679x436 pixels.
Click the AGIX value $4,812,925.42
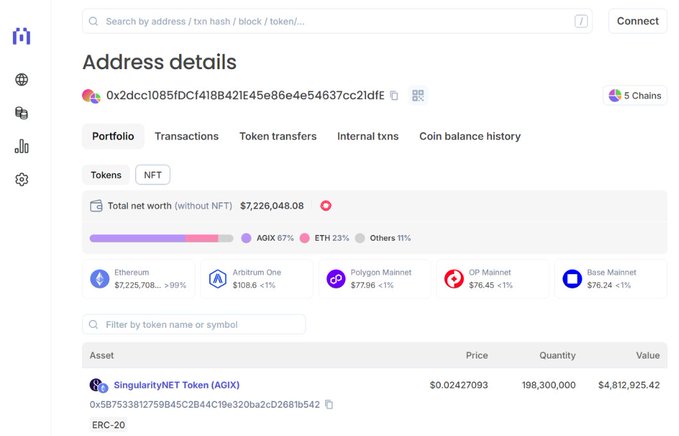tap(629, 385)
